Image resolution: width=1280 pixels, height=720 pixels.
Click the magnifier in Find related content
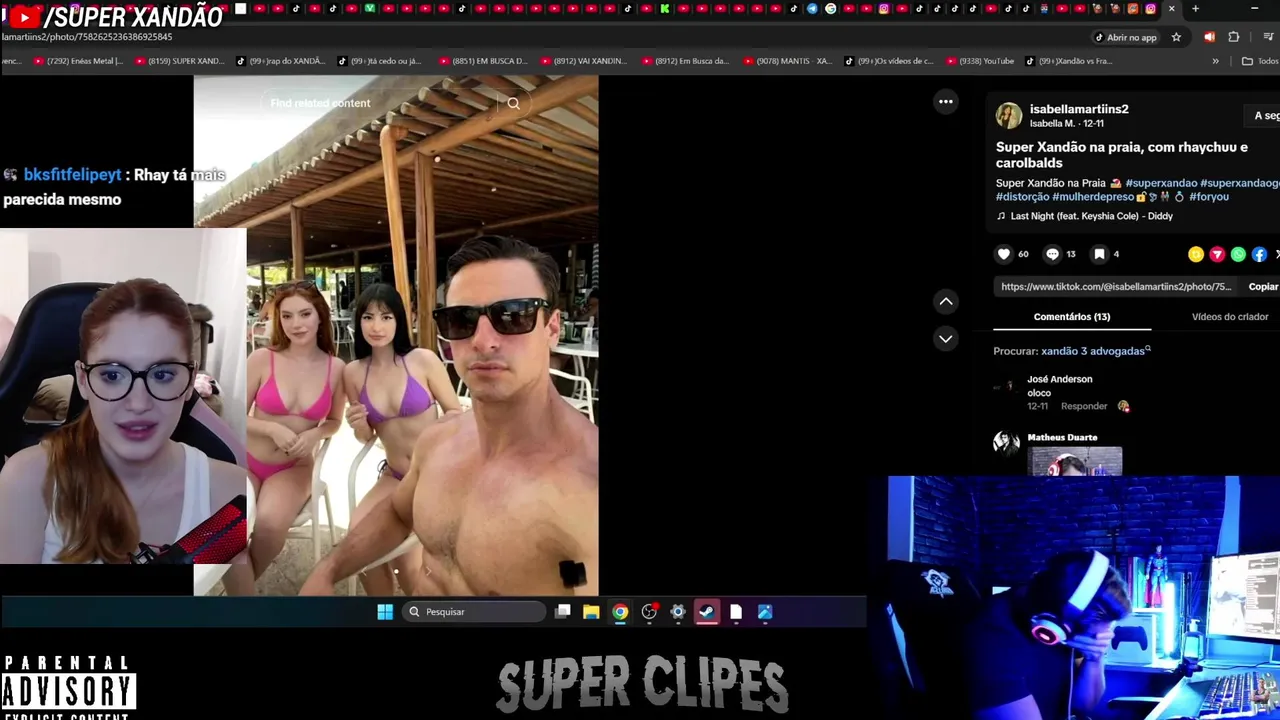513,103
